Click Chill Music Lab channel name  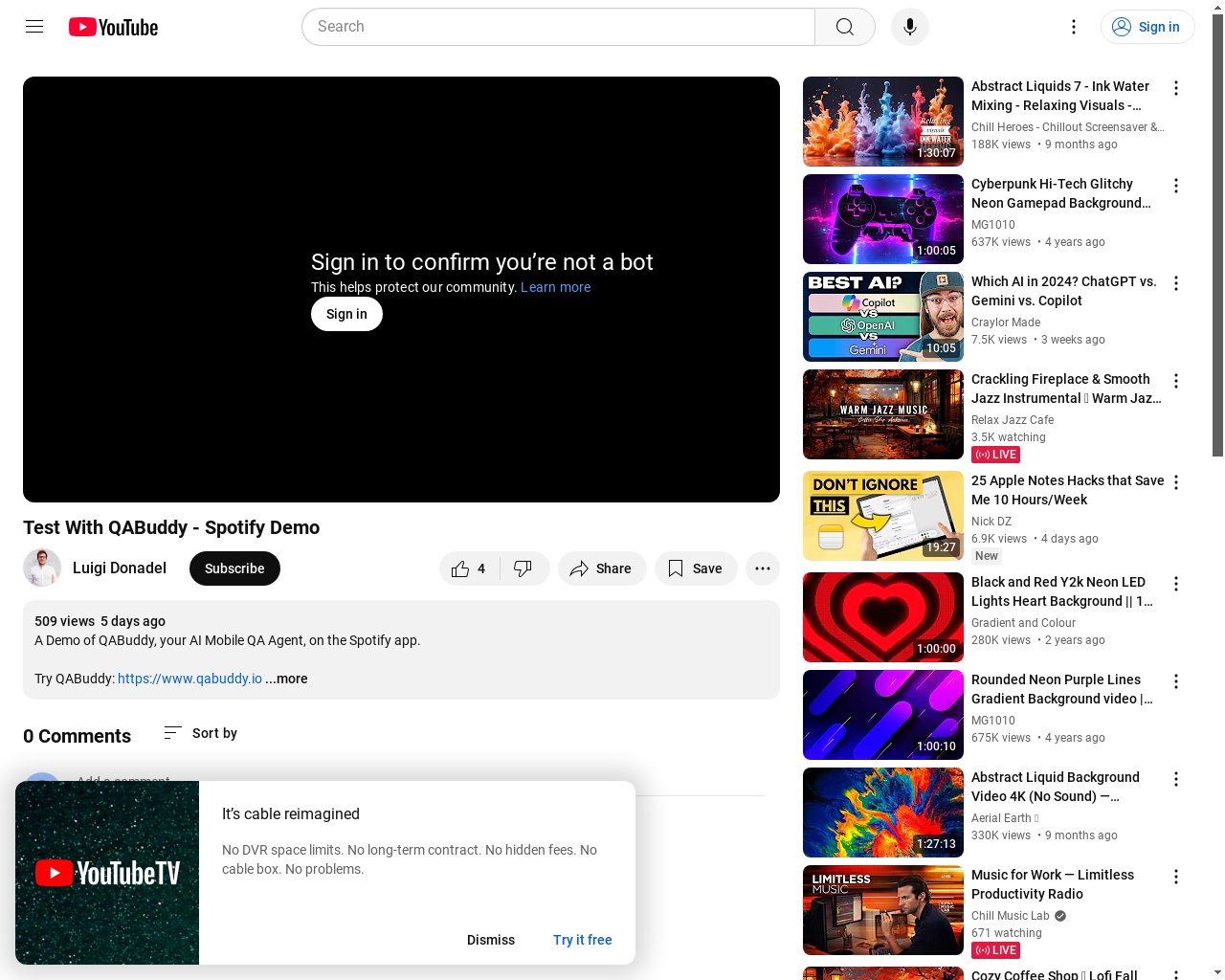(1011, 916)
